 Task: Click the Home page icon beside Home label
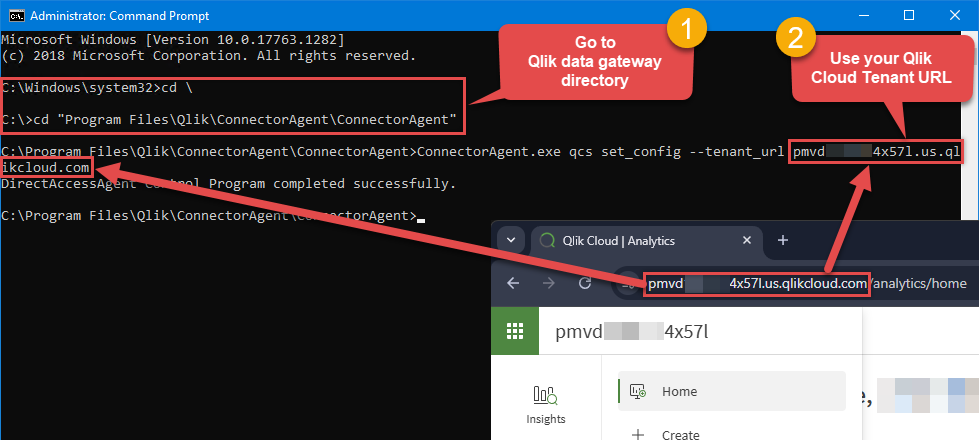pos(638,391)
